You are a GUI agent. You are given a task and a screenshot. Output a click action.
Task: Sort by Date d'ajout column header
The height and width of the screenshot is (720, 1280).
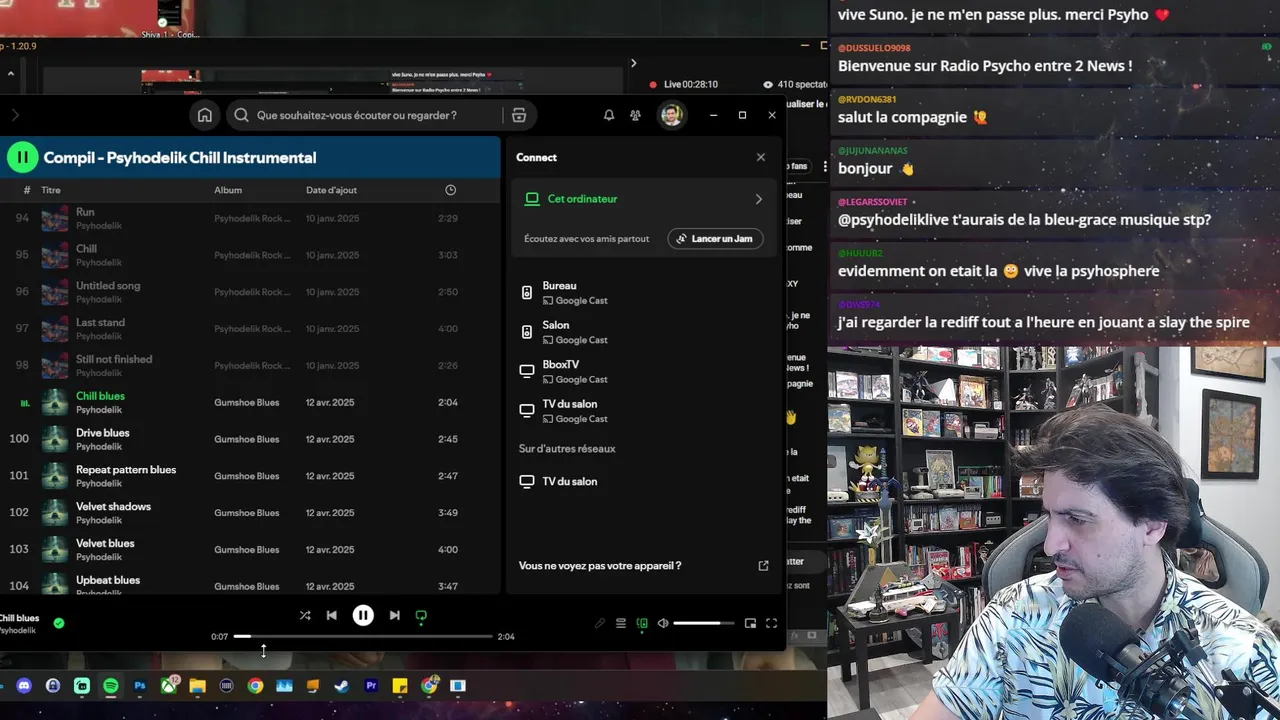click(x=331, y=190)
